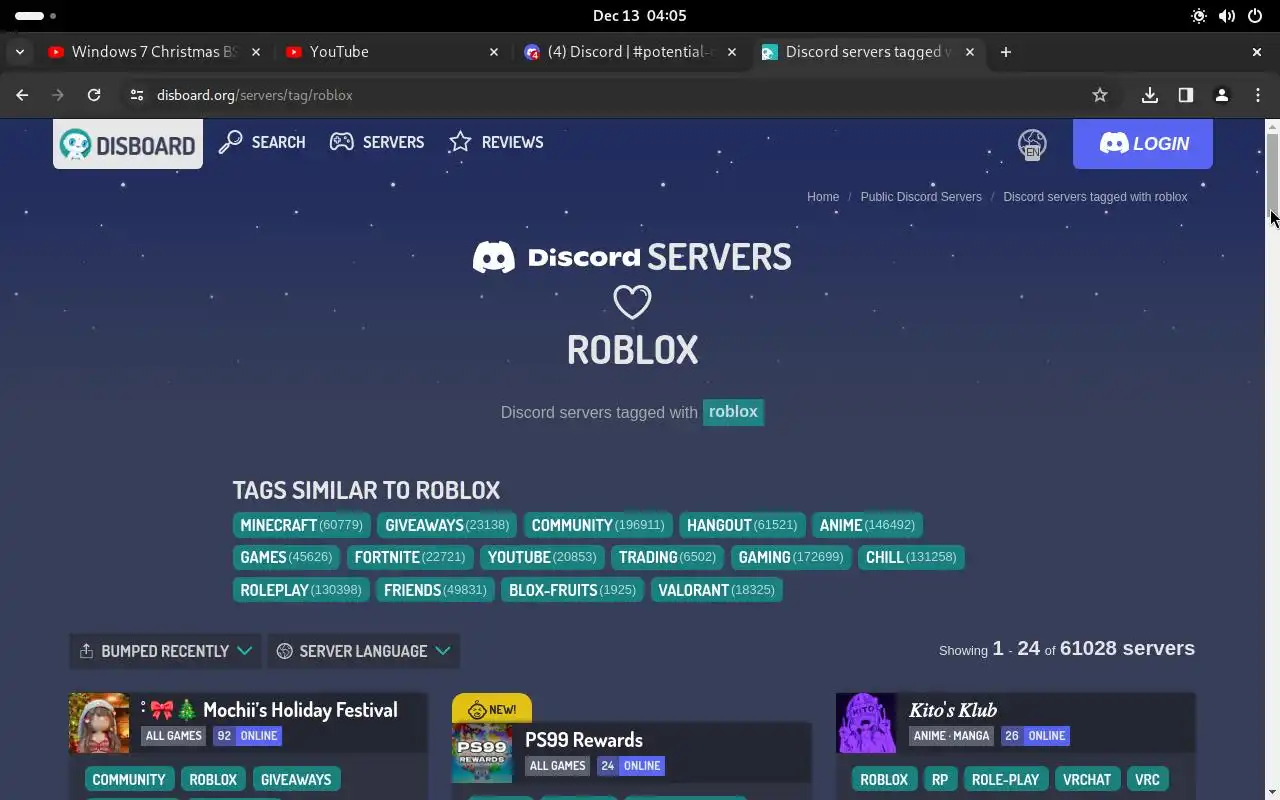This screenshot has width=1280, height=800.
Task: Click the DISBOARD logo
Action: pos(128,144)
